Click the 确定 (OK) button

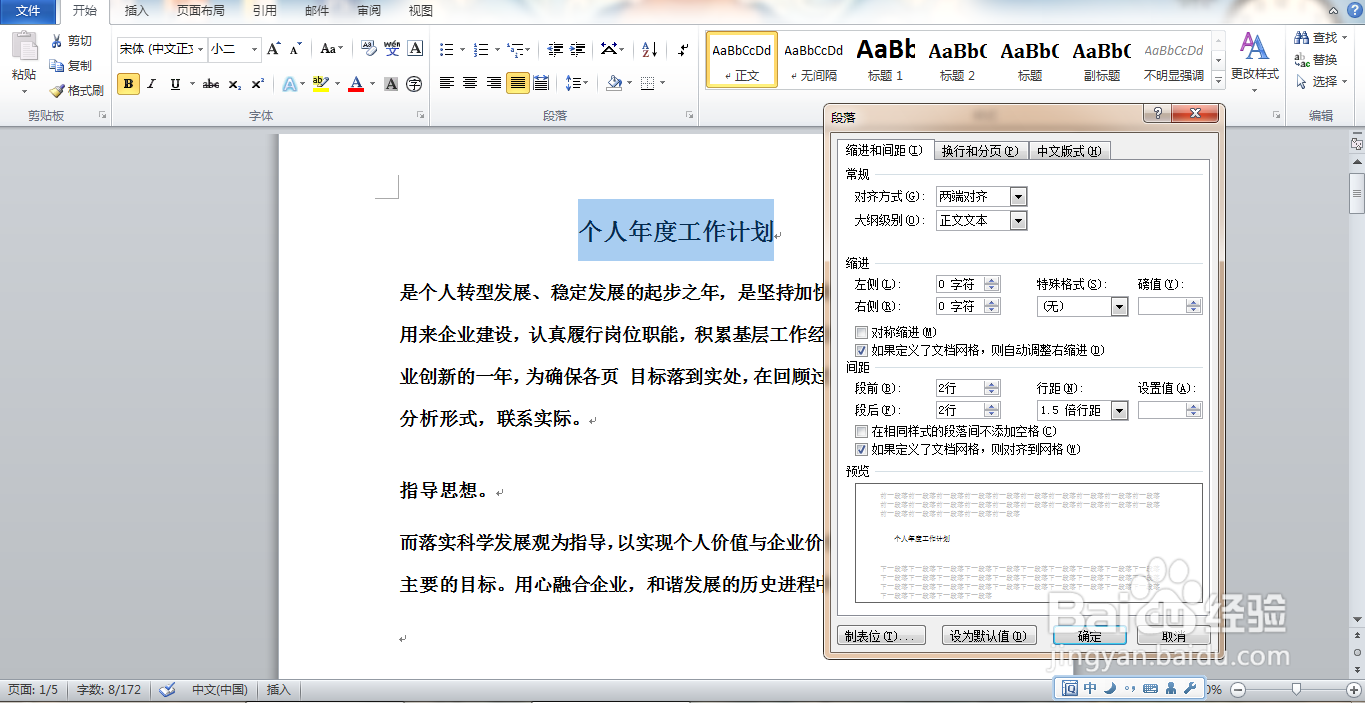1089,636
